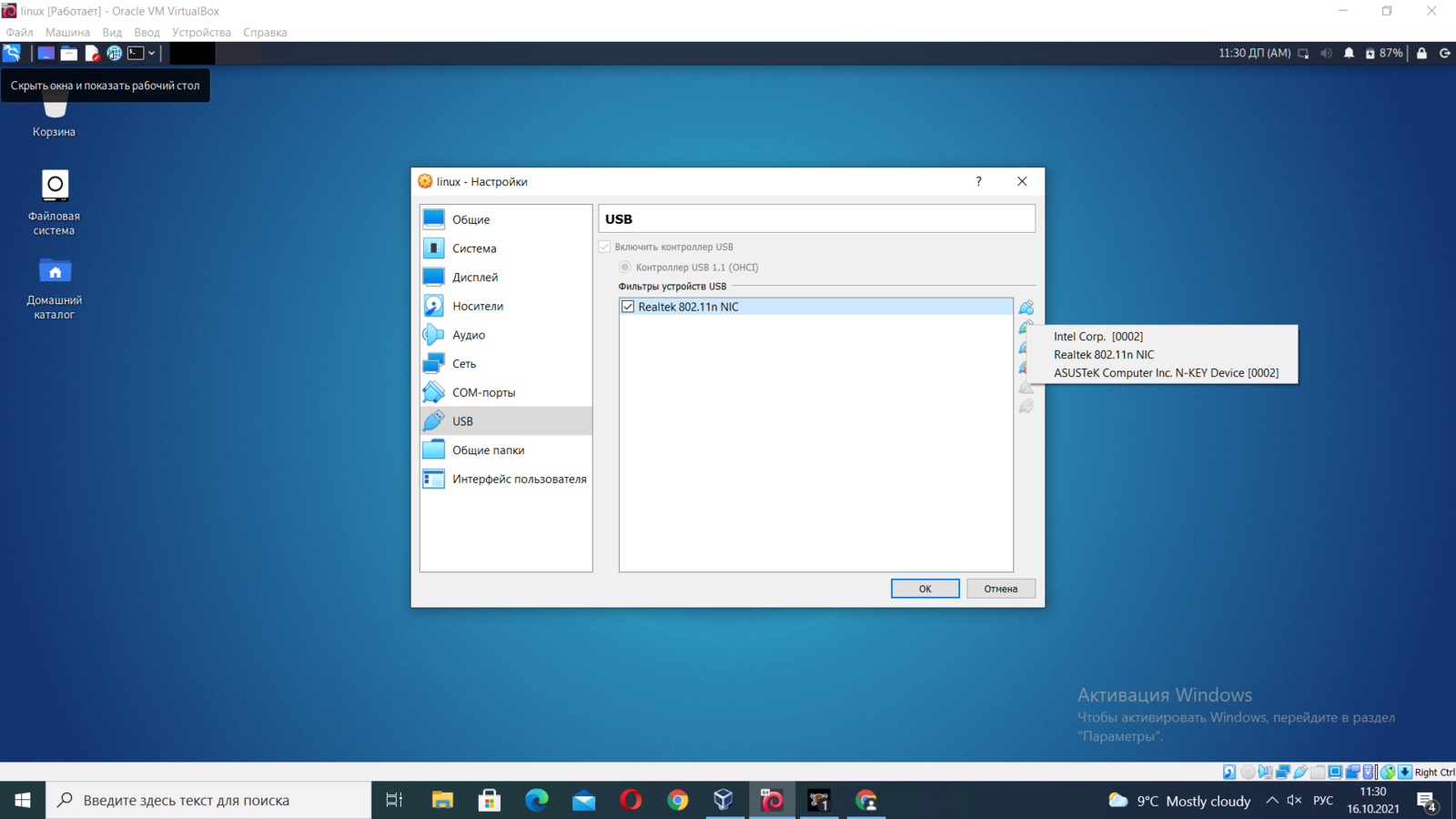
Task: Select the COM-порты settings category
Action: [x=506, y=392]
